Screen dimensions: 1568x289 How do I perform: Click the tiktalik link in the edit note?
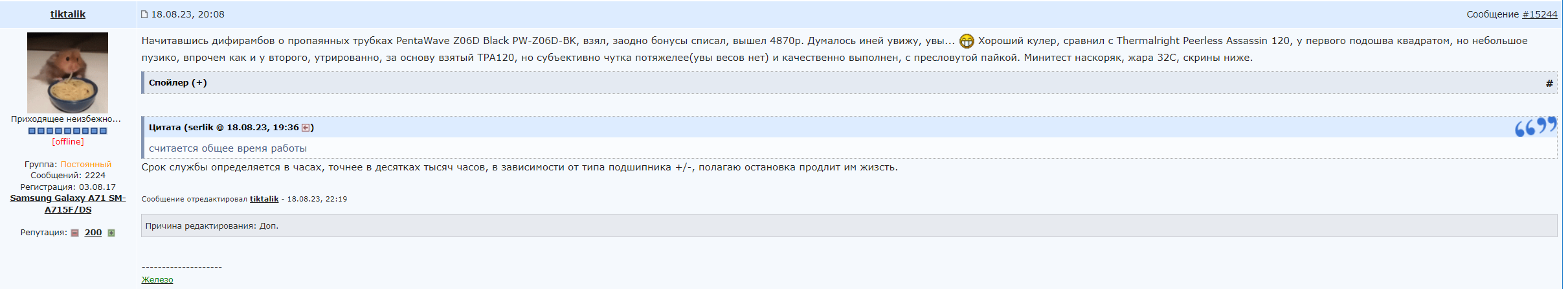[264, 199]
